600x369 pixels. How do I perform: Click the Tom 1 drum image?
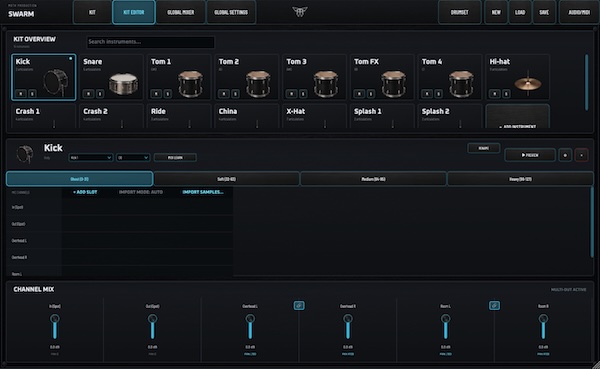pyautogui.click(x=191, y=83)
